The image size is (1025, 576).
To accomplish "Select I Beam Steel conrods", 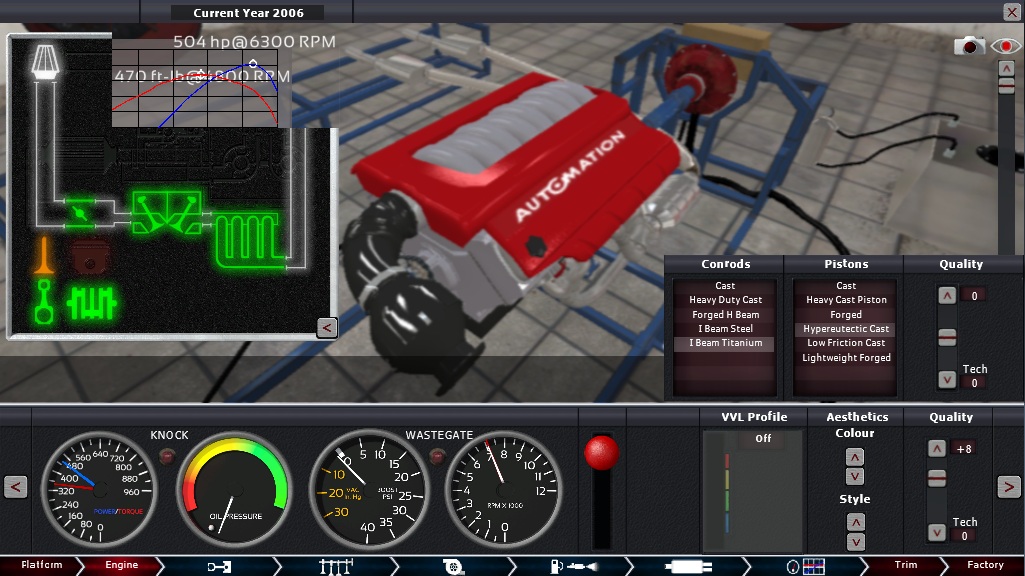I will pyautogui.click(x=725, y=329).
